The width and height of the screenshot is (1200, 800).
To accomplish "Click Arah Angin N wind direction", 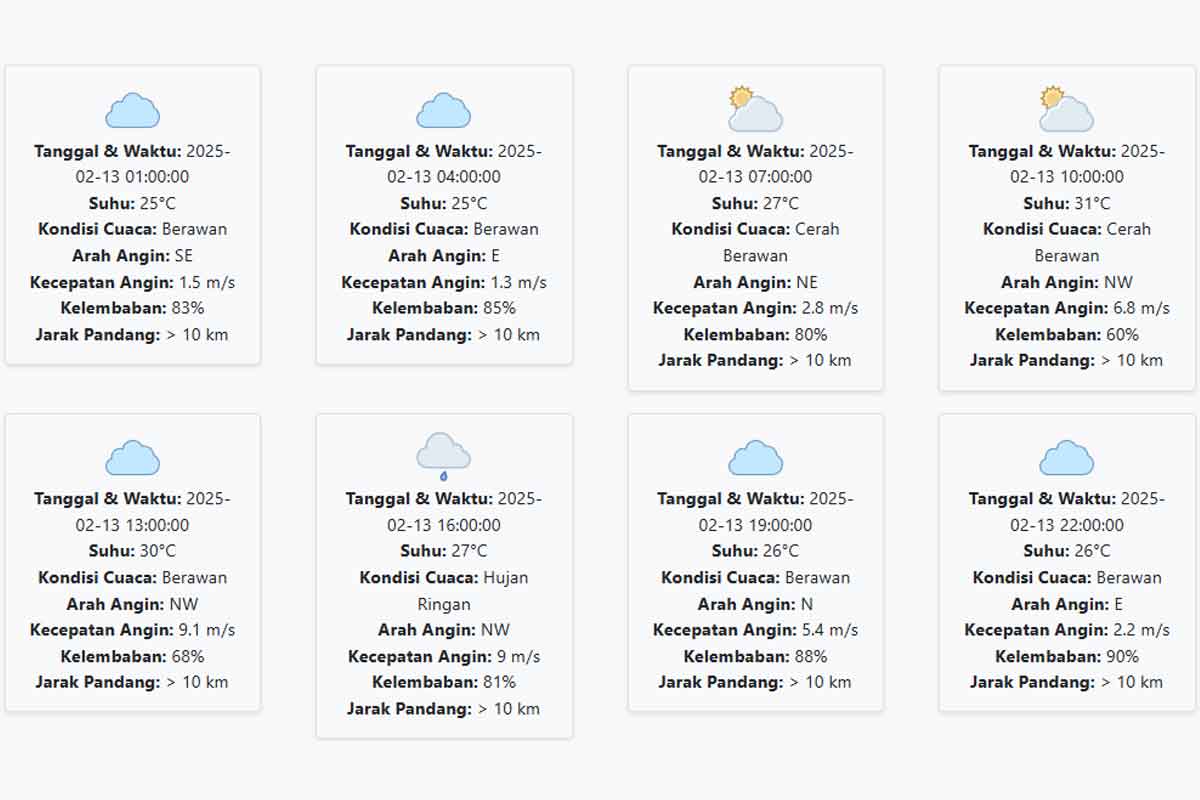I will point(755,604).
